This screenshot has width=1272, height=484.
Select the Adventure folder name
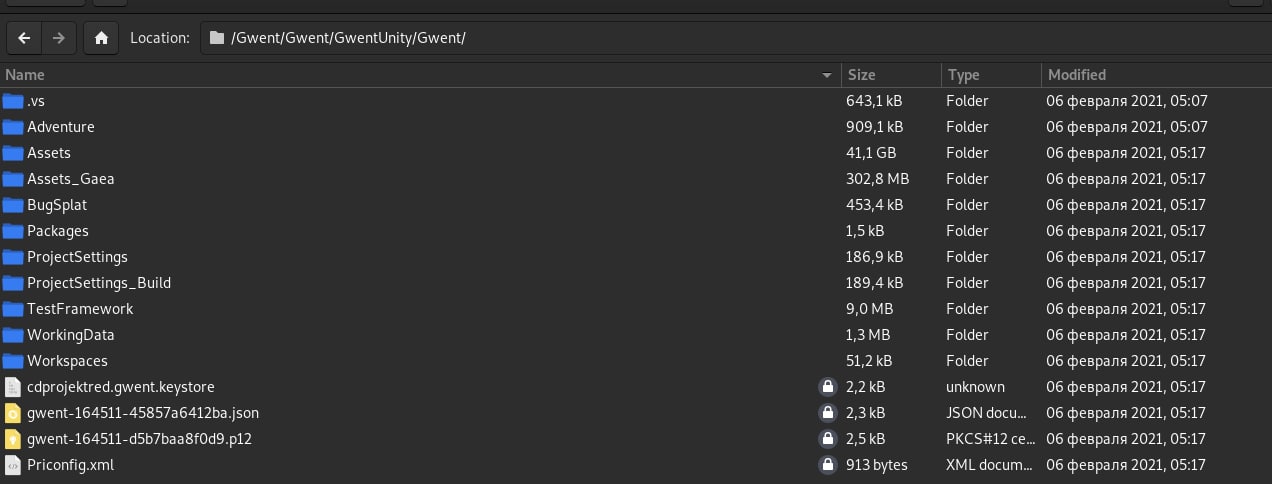tap(61, 127)
